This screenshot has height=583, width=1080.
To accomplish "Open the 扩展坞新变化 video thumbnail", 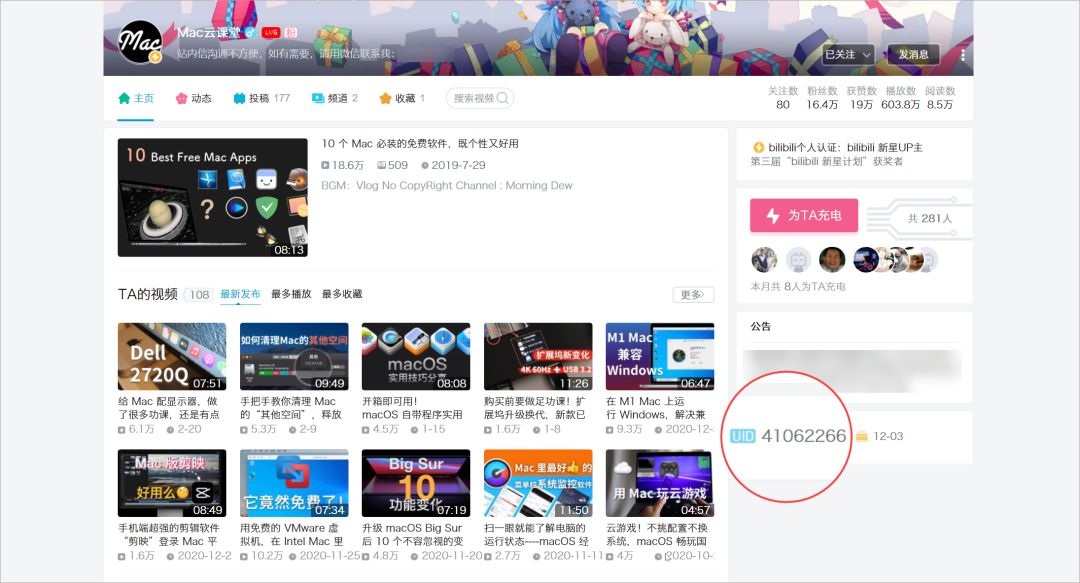I will [538, 356].
